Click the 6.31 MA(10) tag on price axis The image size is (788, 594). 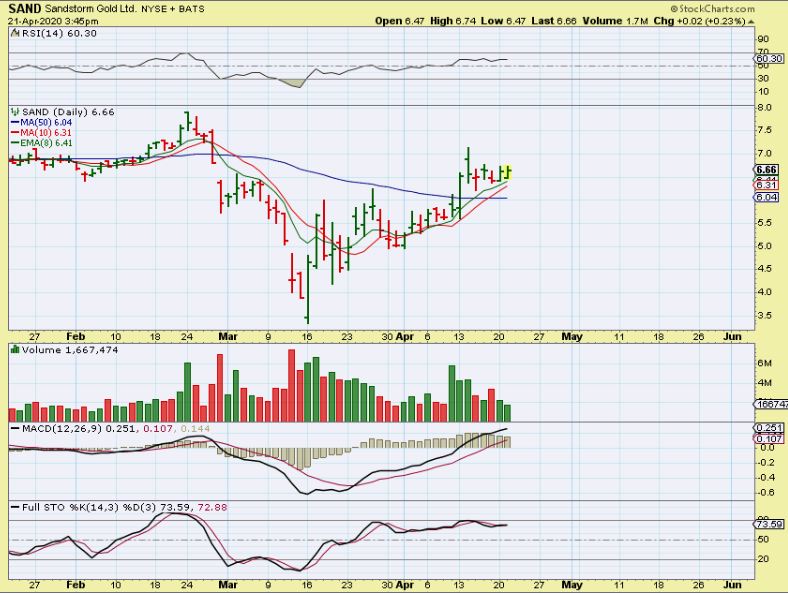pyautogui.click(x=766, y=185)
